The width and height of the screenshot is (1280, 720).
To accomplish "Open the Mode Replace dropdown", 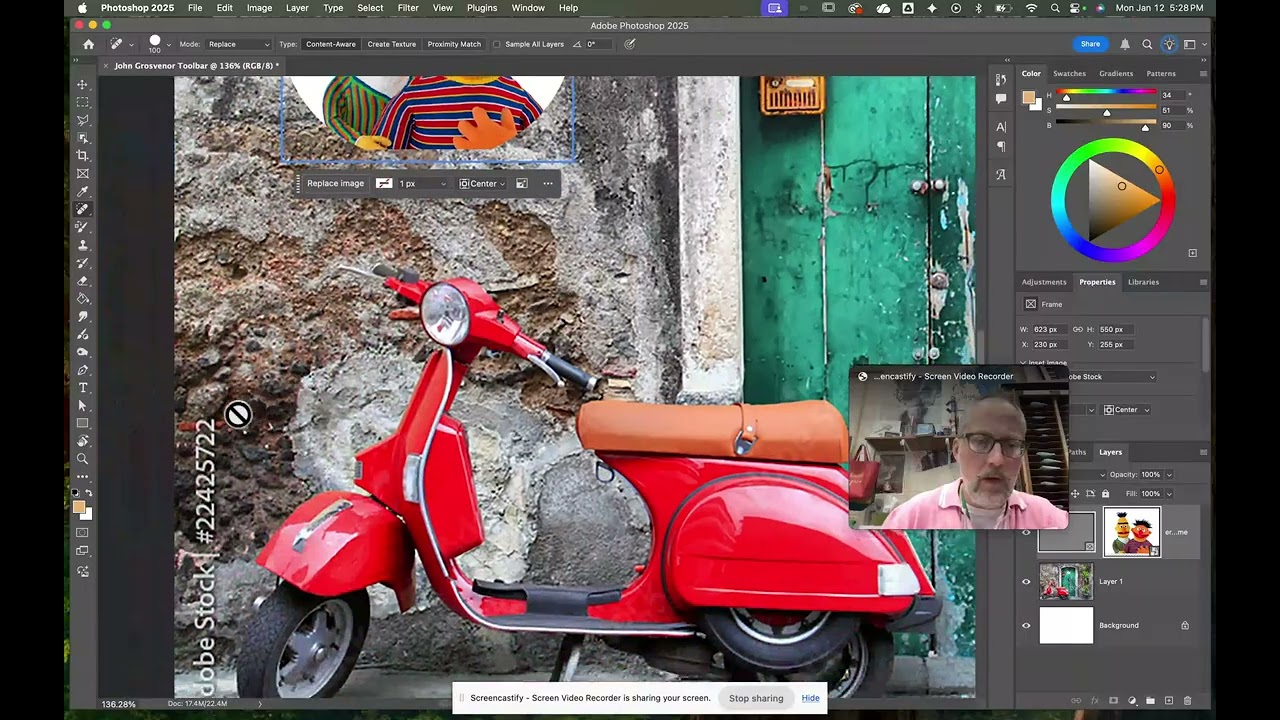I will (x=238, y=44).
